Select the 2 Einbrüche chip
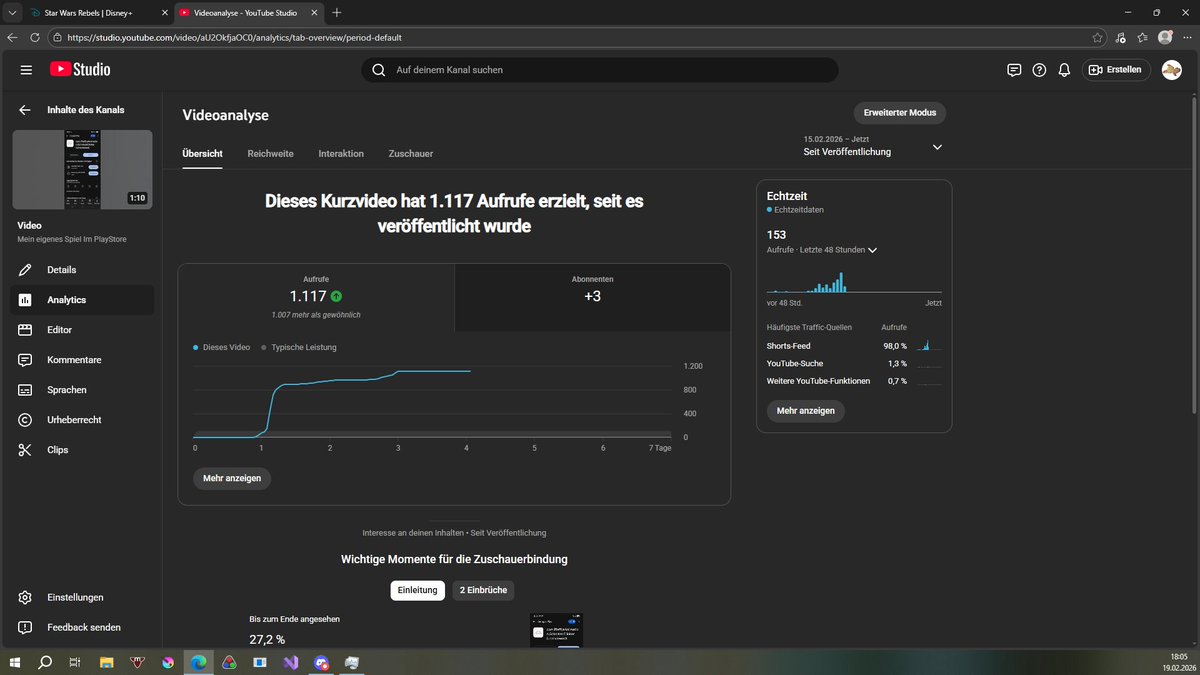 point(485,590)
